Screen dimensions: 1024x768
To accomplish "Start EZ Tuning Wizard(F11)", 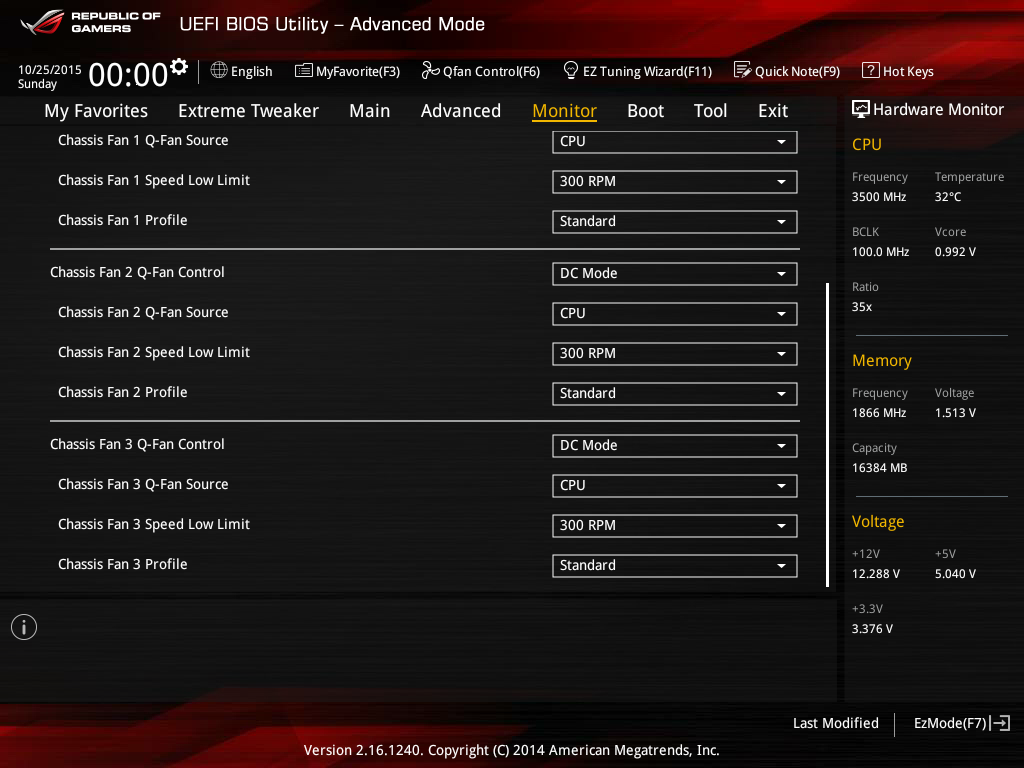I will click(x=647, y=71).
